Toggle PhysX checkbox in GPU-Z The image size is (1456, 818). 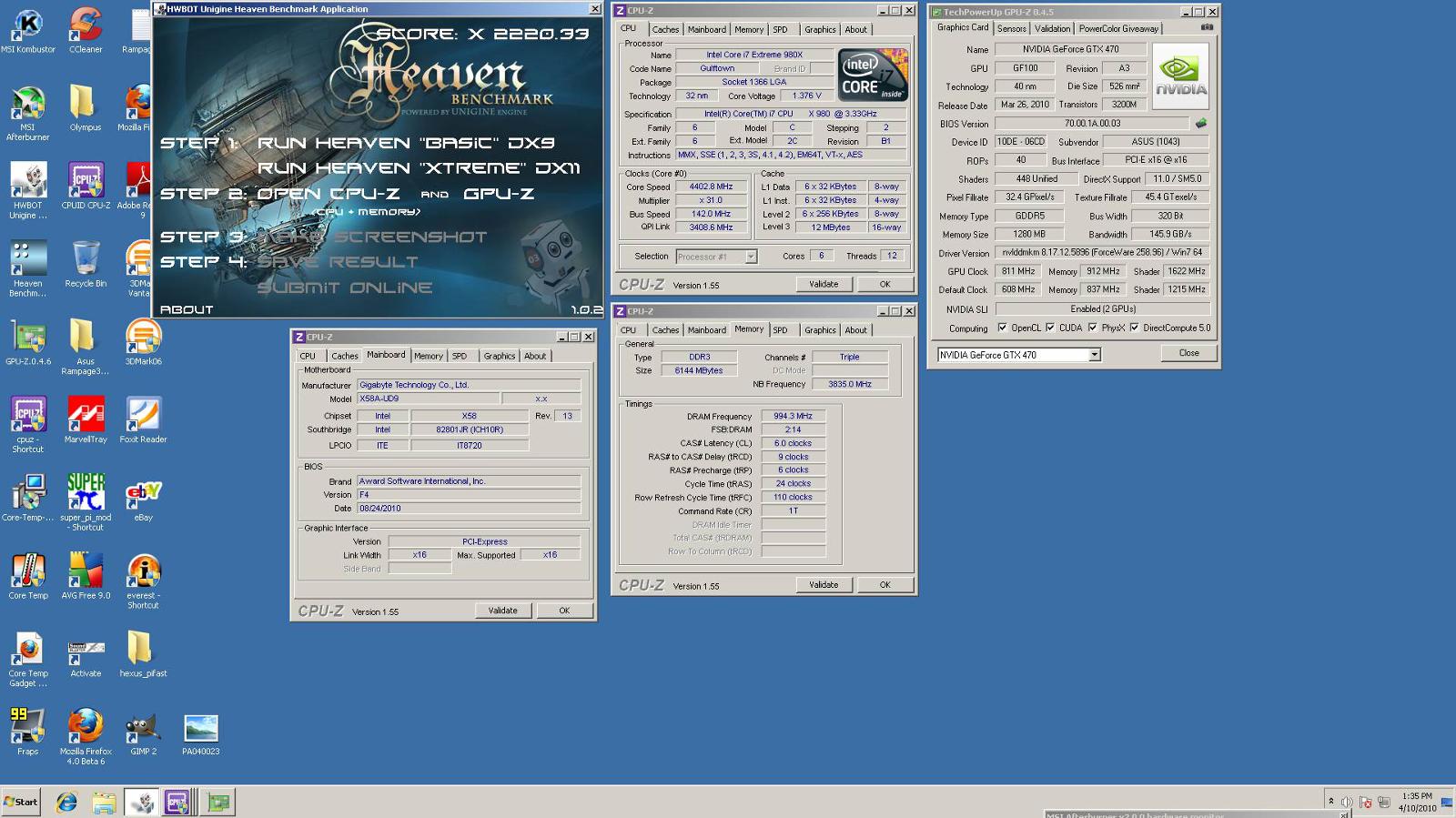[x=1092, y=328]
